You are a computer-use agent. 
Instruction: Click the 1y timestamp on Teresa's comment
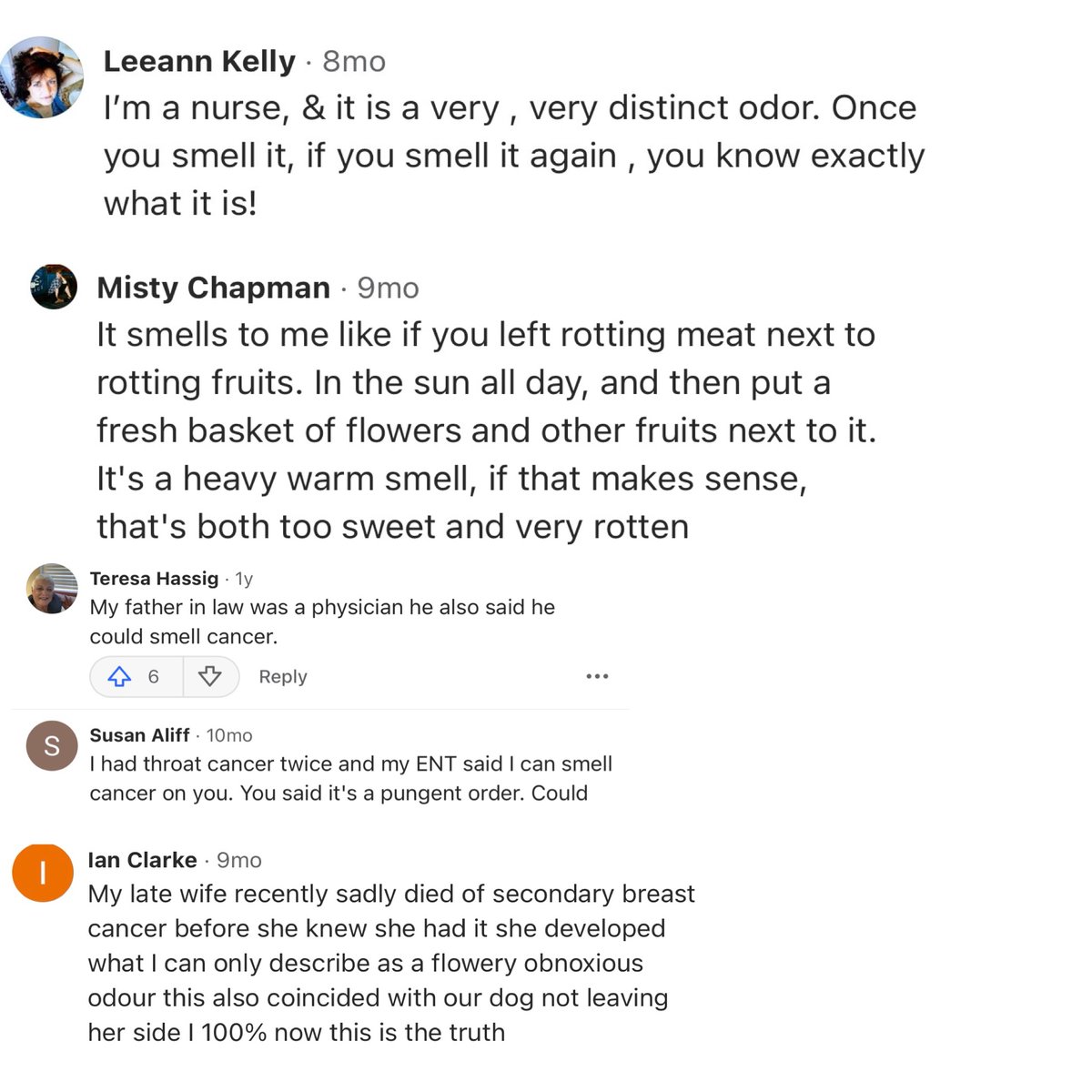pyautogui.click(x=244, y=578)
